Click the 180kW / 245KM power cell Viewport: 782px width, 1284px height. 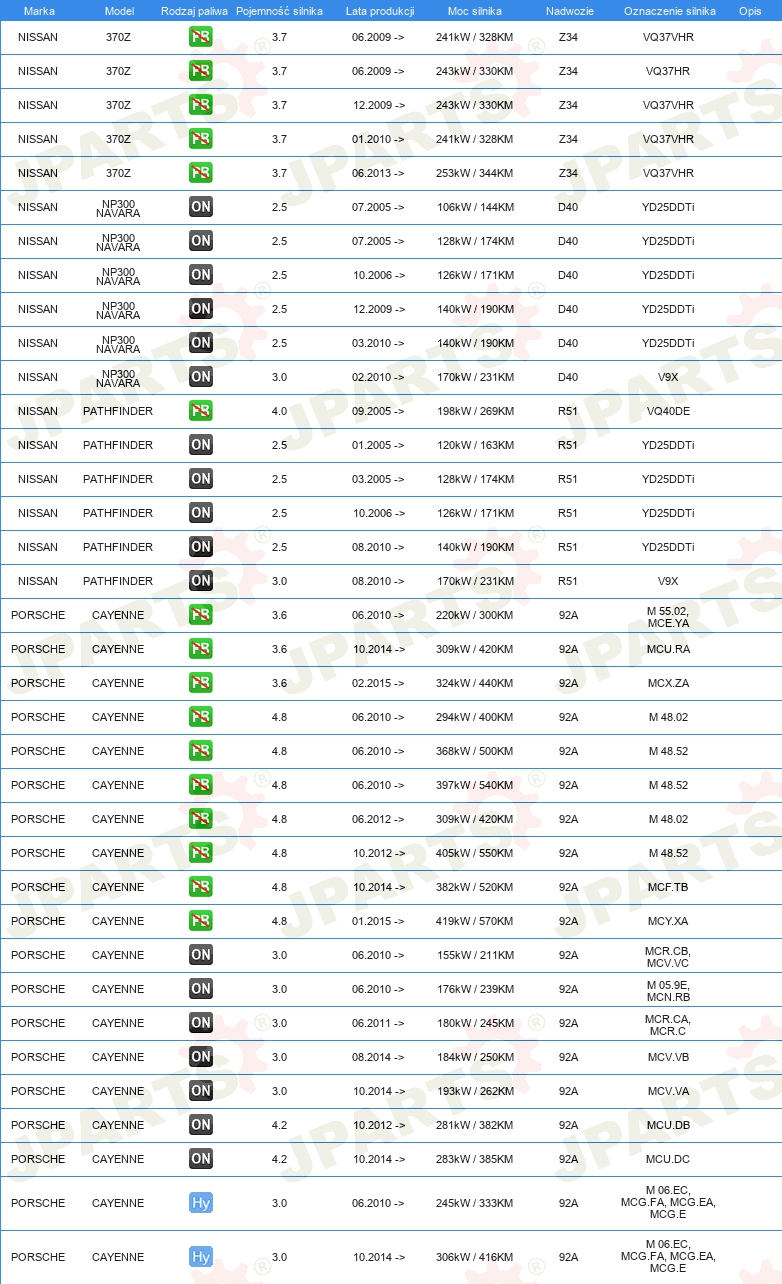[475, 1023]
